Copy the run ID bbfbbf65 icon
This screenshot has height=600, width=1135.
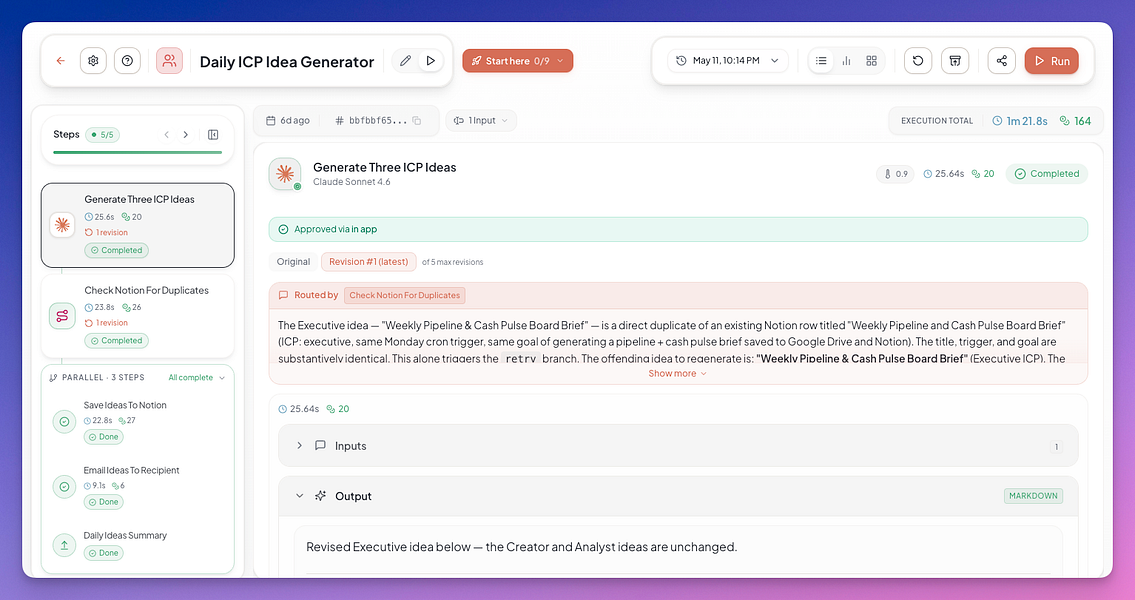point(417,121)
